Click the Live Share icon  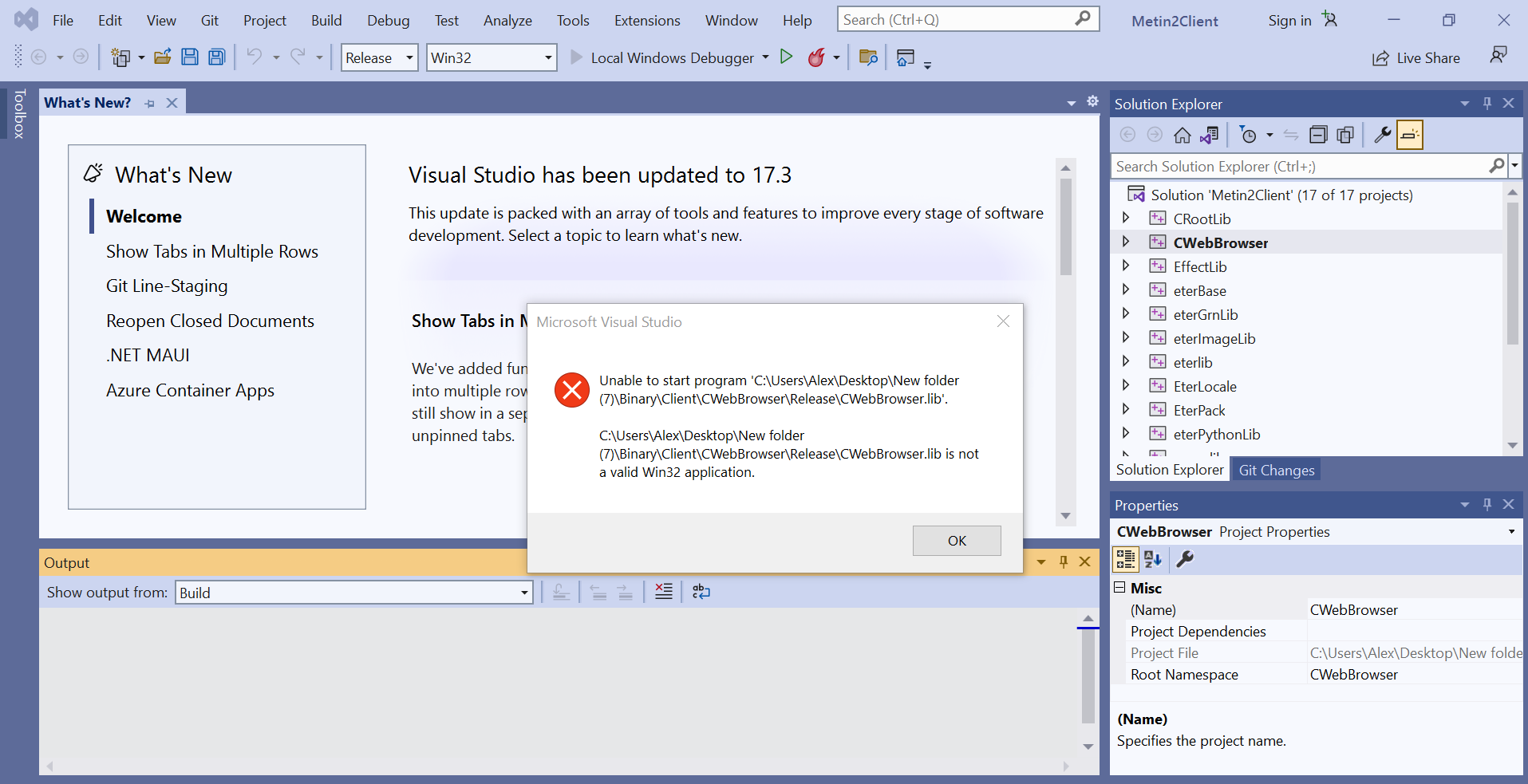tap(1380, 58)
